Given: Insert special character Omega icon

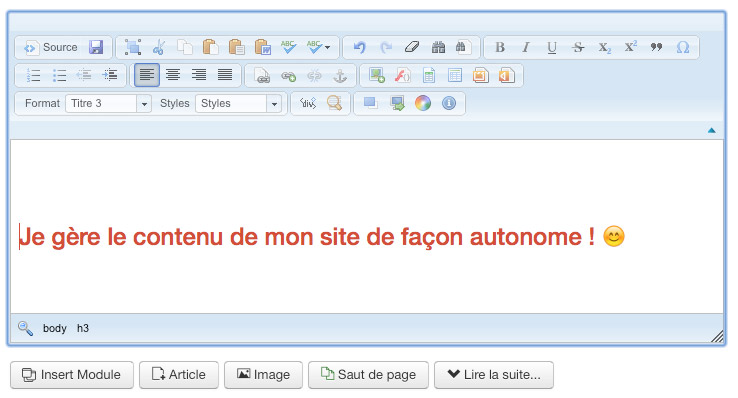Looking at the screenshot, I should (x=682, y=47).
